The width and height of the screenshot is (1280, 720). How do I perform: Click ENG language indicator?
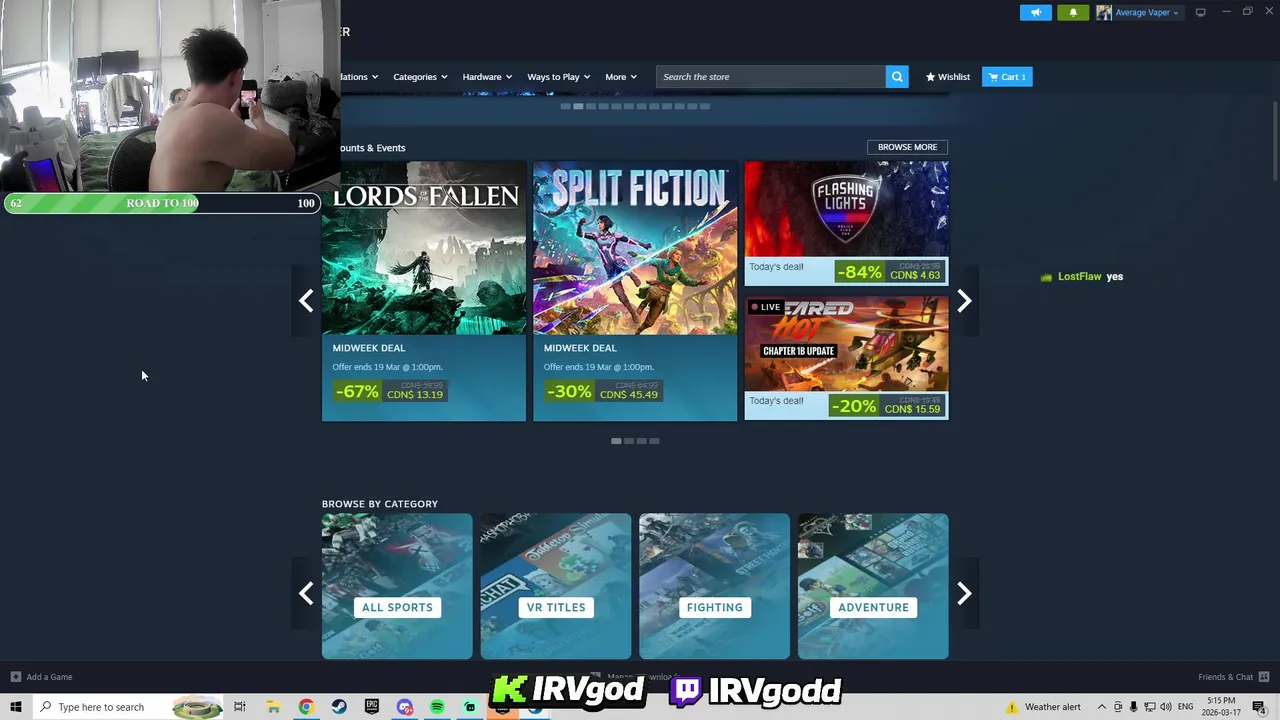tap(1186, 707)
